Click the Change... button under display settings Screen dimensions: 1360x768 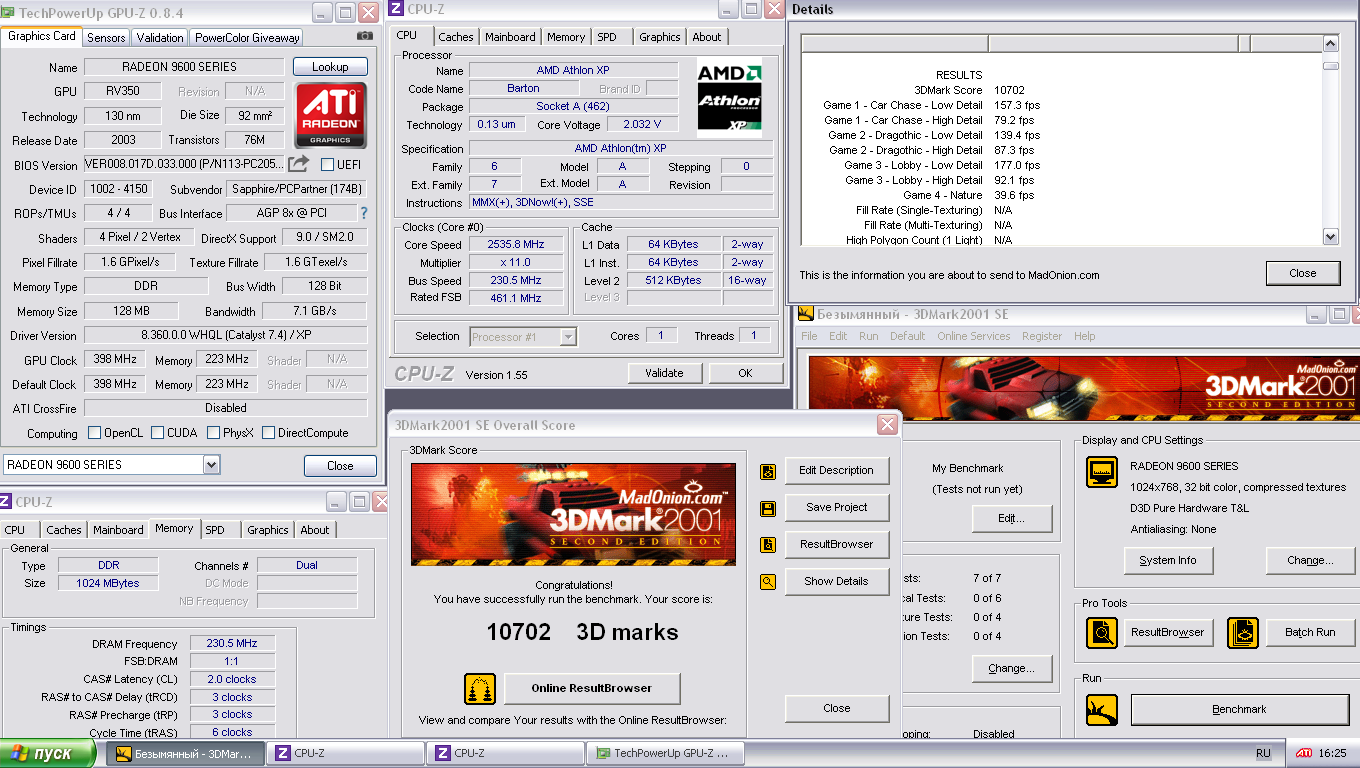click(1310, 560)
